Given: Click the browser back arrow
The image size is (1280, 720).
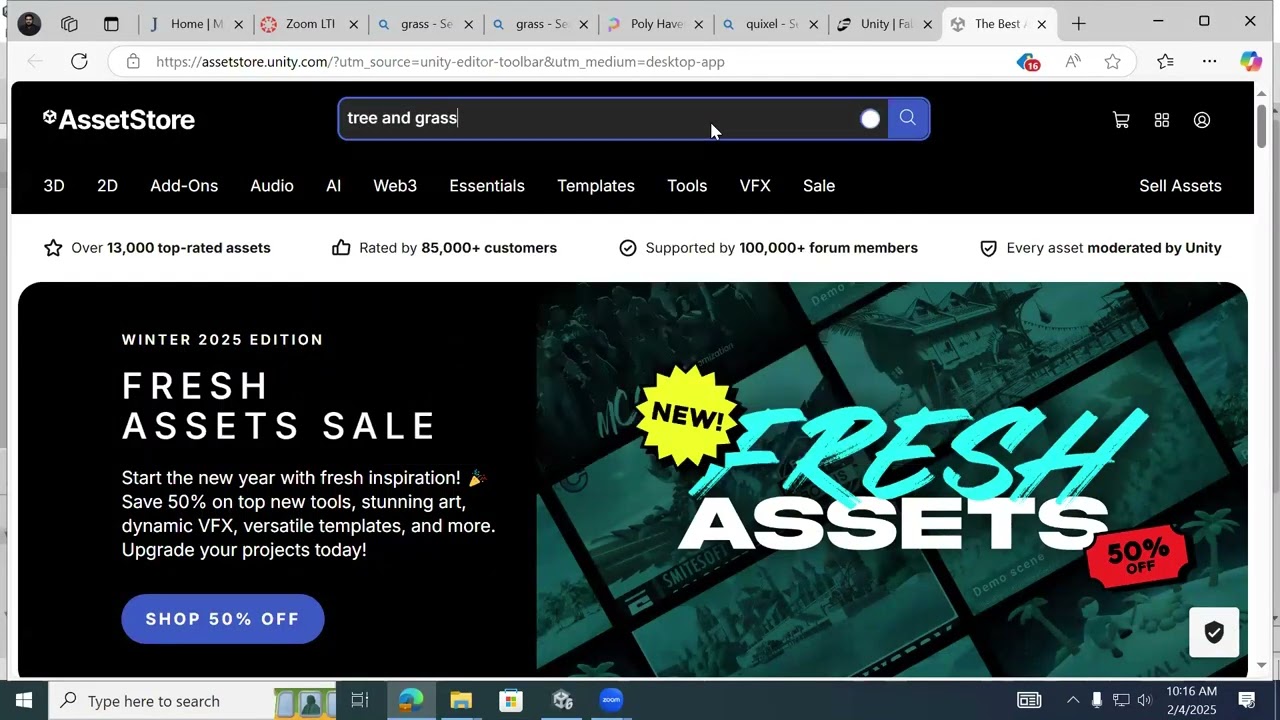Looking at the screenshot, I should (x=35, y=62).
